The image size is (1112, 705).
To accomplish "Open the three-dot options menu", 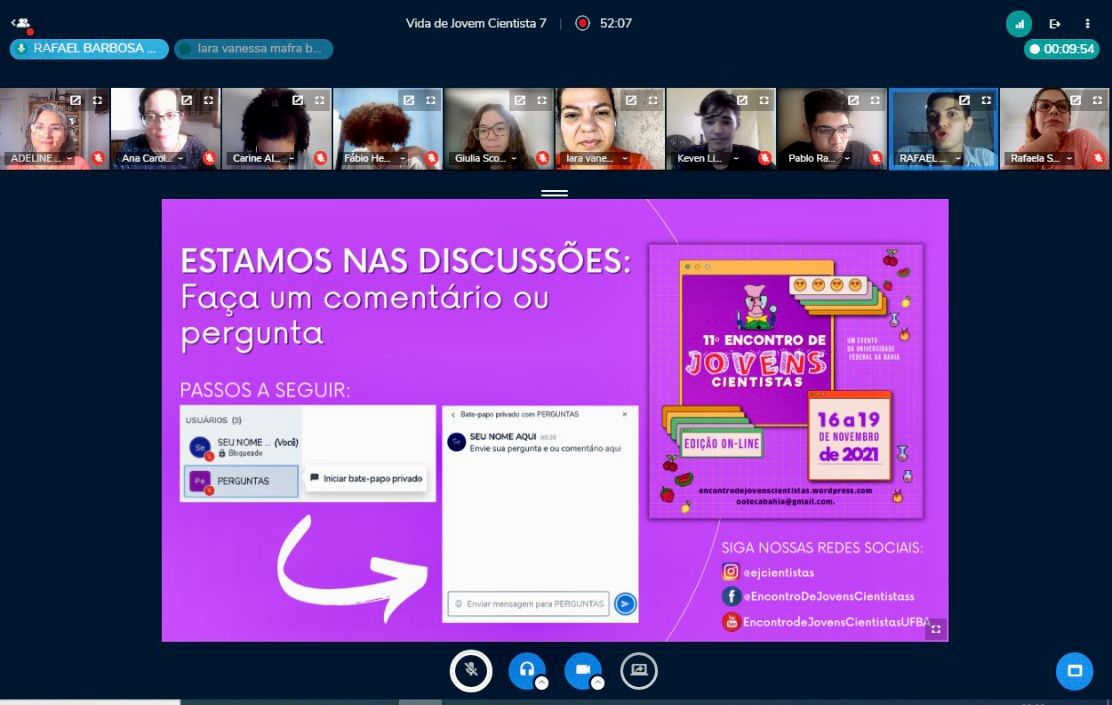I will (1087, 24).
